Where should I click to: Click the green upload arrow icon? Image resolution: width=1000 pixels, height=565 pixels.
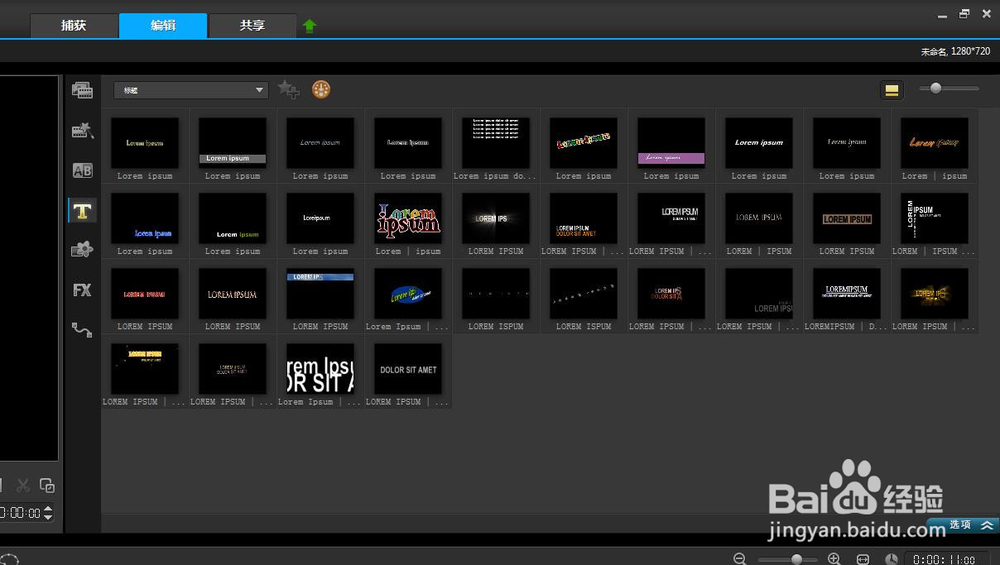point(309,26)
